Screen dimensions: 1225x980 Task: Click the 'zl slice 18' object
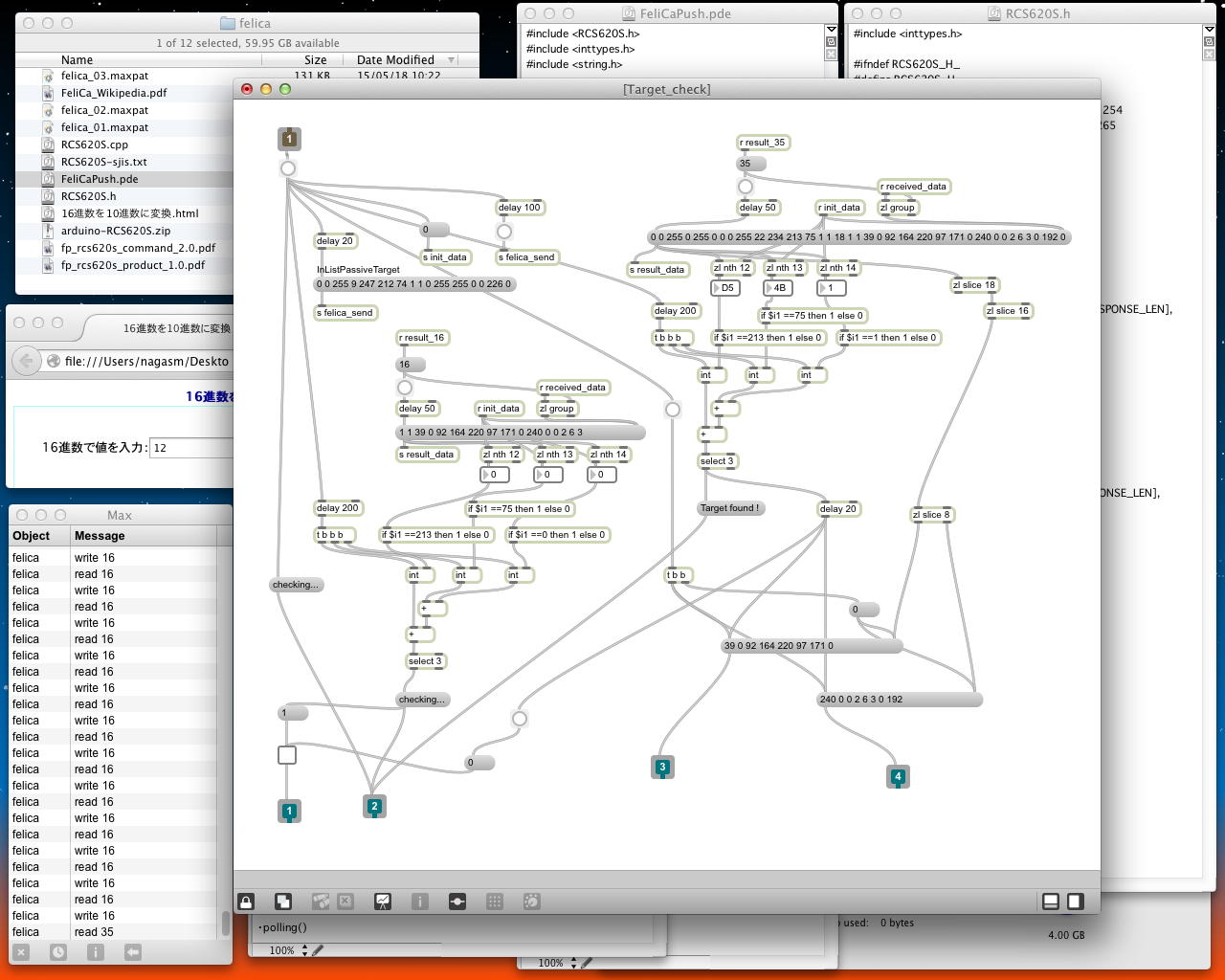pos(974,285)
